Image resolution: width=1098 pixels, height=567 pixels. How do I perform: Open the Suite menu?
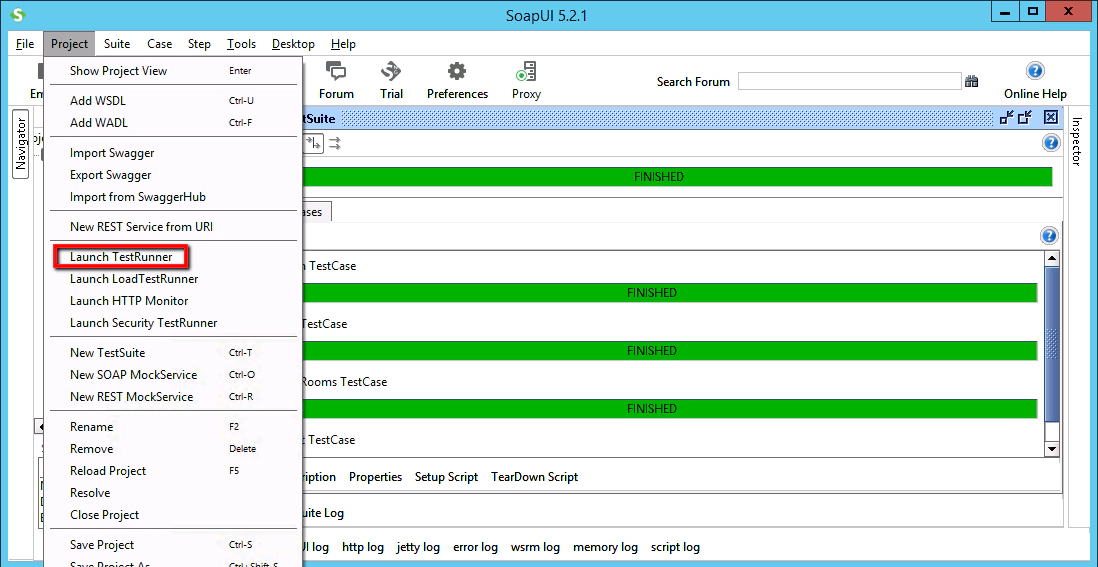click(x=117, y=44)
